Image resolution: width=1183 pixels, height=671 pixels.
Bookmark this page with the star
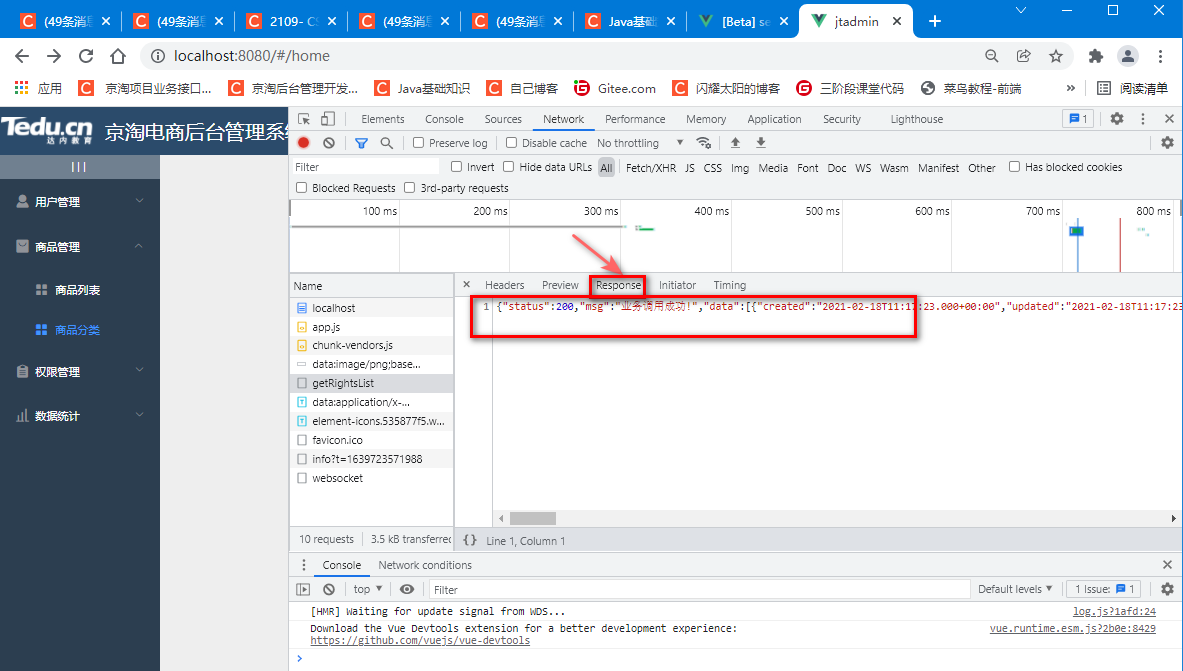(x=1055, y=56)
